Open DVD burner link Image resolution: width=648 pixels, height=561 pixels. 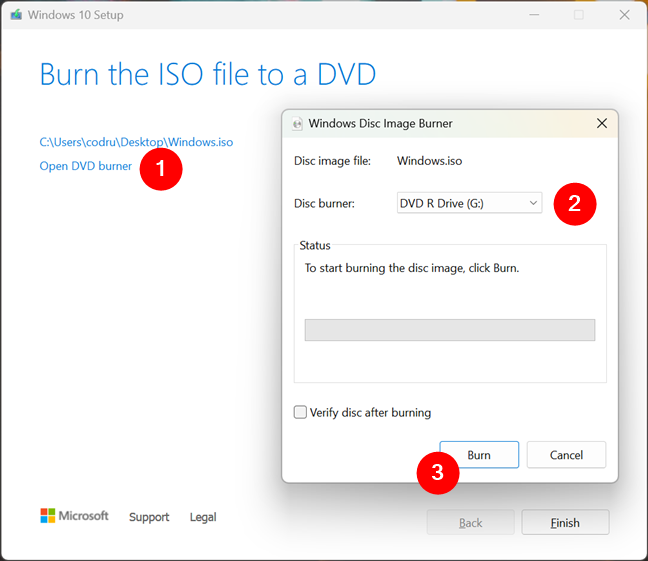(x=86, y=166)
